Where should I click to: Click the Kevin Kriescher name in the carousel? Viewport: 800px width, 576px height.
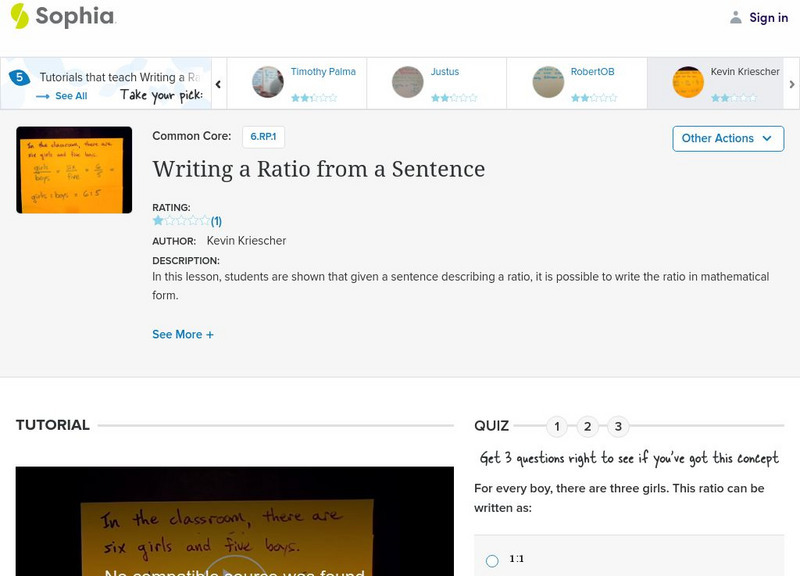pos(745,72)
